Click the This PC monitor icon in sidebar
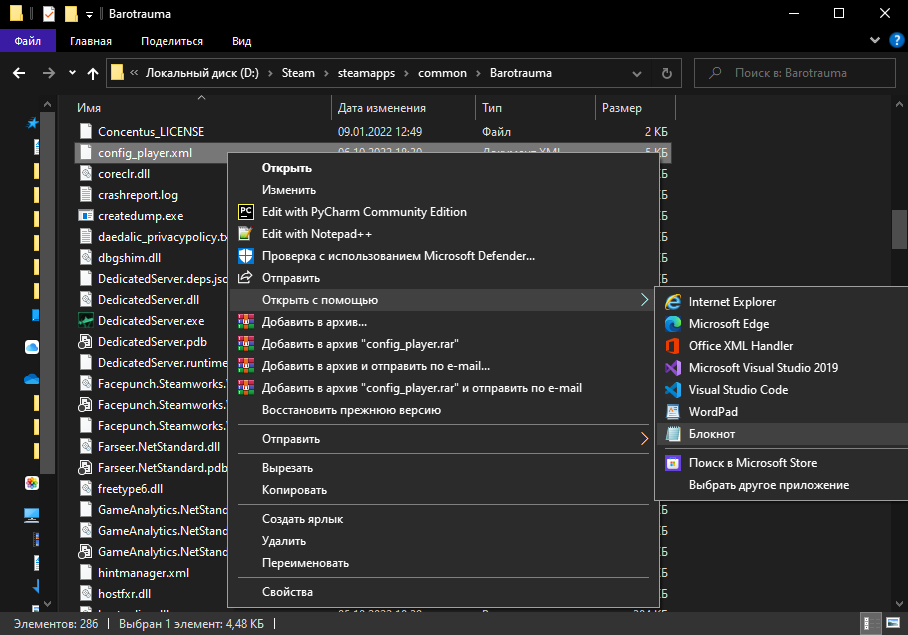The width and height of the screenshot is (908, 635). pos(32,515)
